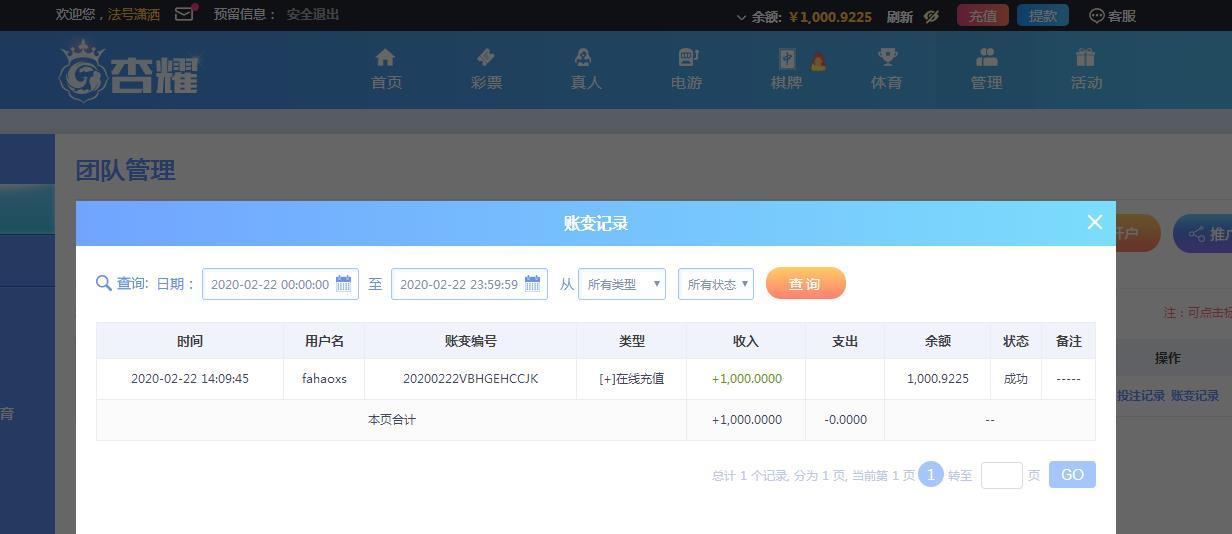Click the 本页合计 page total row label
Image resolution: width=1232 pixels, height=534 pixels.
pos(392,420)
